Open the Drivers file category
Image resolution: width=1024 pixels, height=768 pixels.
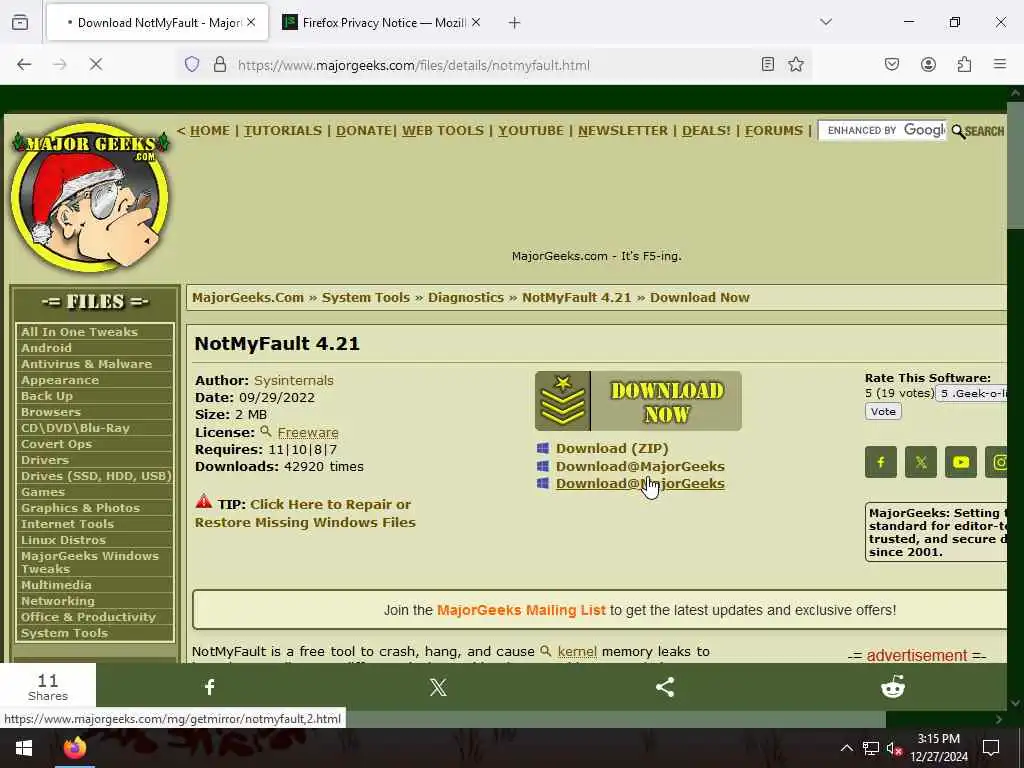pyautogui.click(x=44, y=460)
